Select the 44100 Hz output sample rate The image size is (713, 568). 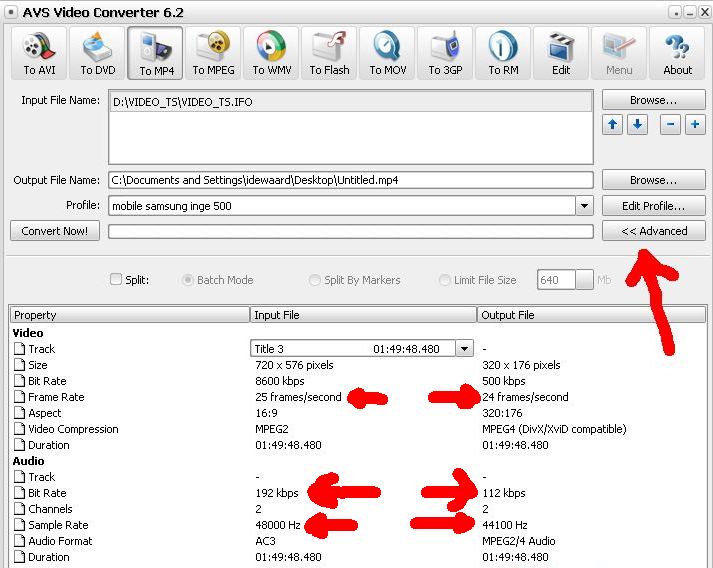click(x=505, y=525)
